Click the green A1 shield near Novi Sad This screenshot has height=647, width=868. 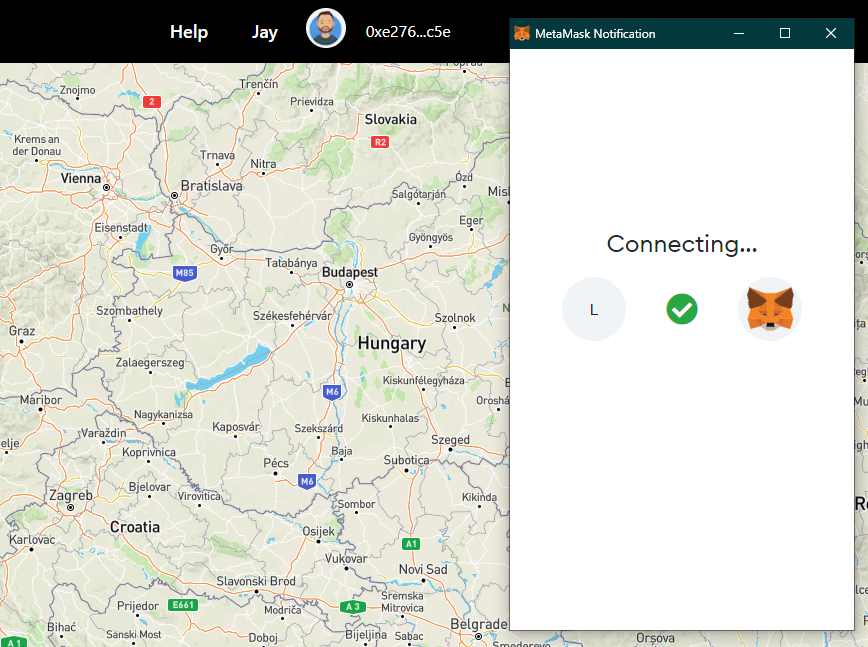click(x=411, y=544)
